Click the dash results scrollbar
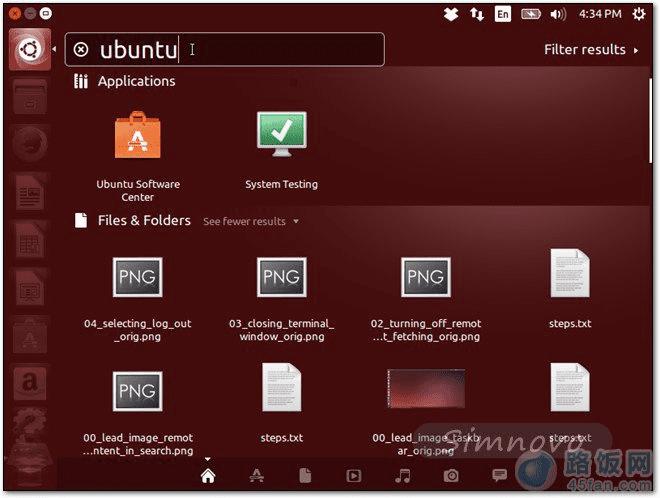This screenshot has height=498, width=660. (650, 120)
